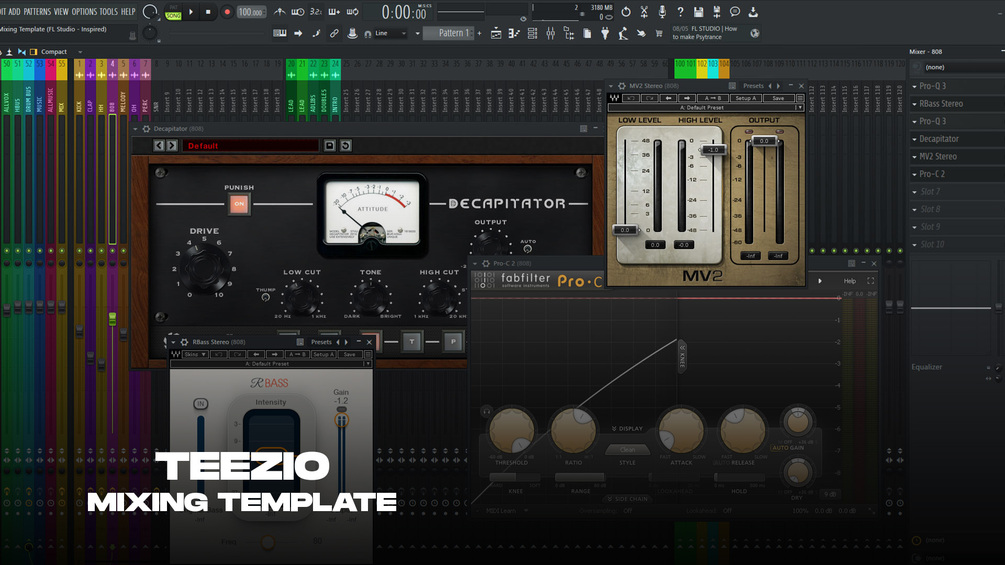This screenshot has width=1005, height=565.
Task: Click the audio editor microphone icon
Action: 662,12
